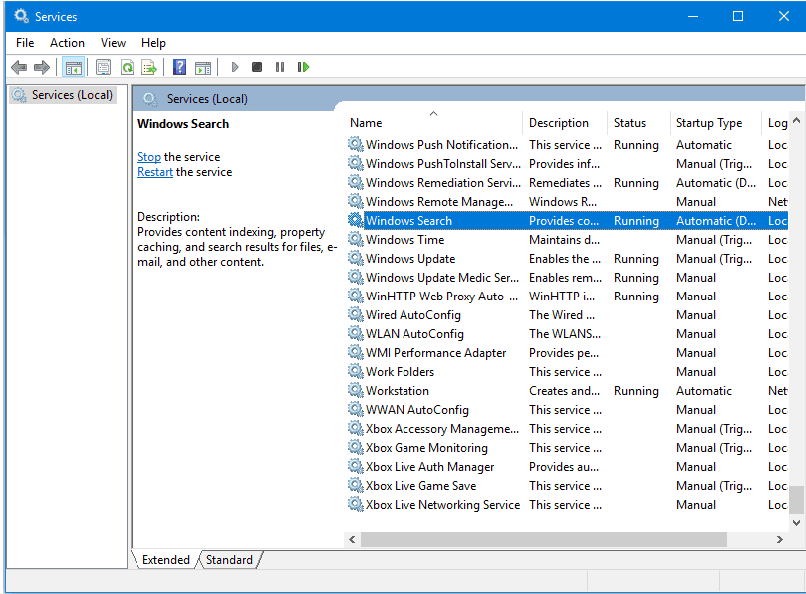Sort by the Status column header

click(639, 123)
